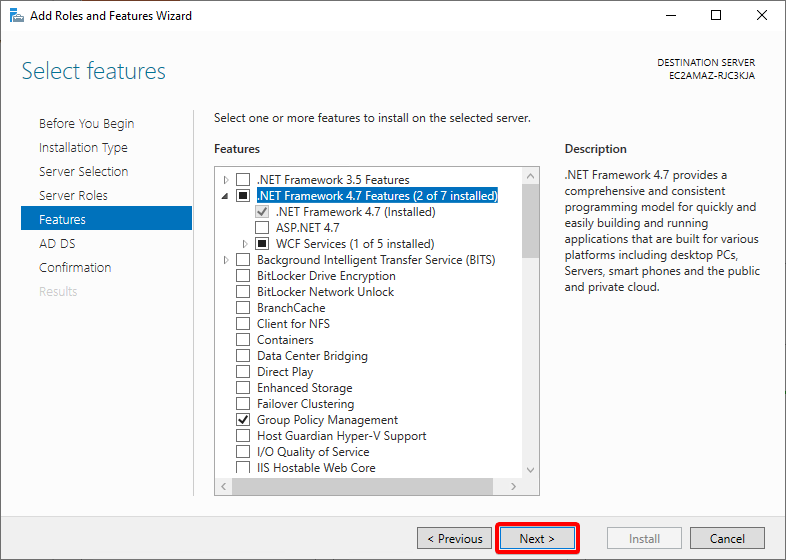Click the vertical scrollbar thumb in features list
Image resolution: width=786 pixels, height=560 pixels.
pos(530,221)
